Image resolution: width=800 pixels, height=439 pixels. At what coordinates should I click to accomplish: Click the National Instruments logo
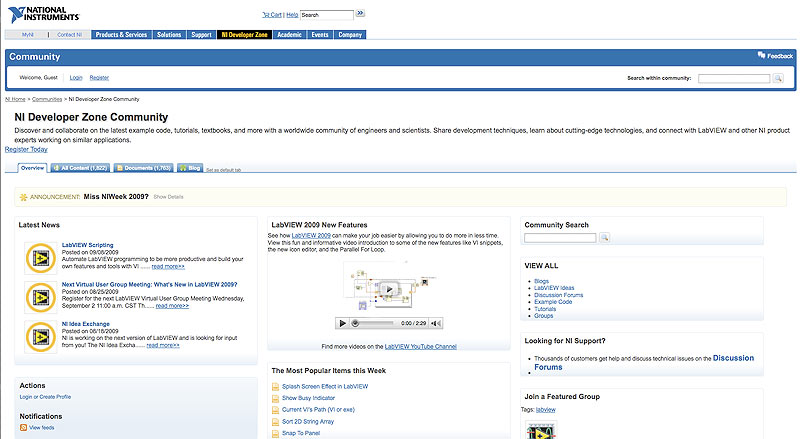click(x=44, y=14)
